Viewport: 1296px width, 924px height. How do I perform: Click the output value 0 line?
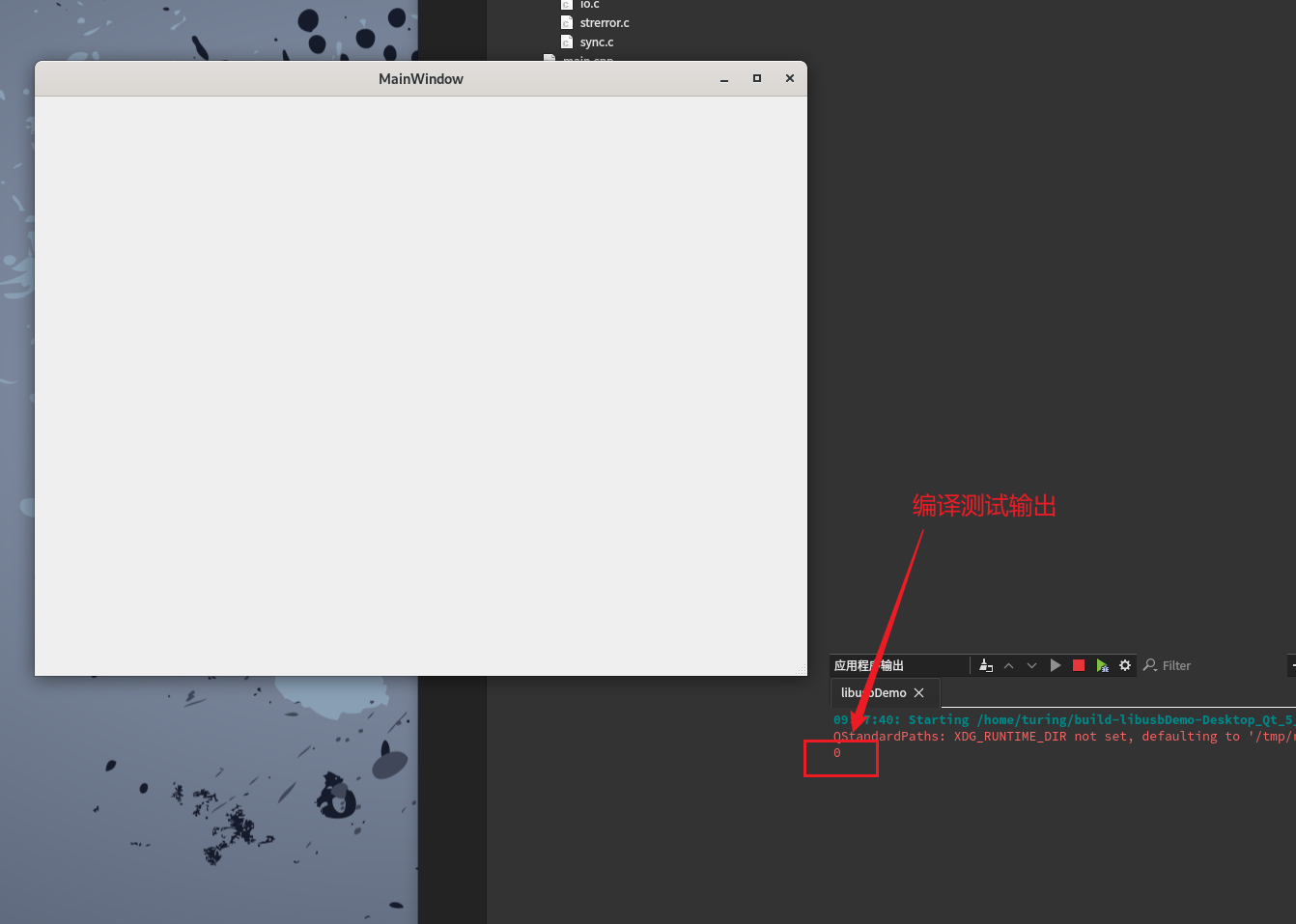[x=837, y=753]
